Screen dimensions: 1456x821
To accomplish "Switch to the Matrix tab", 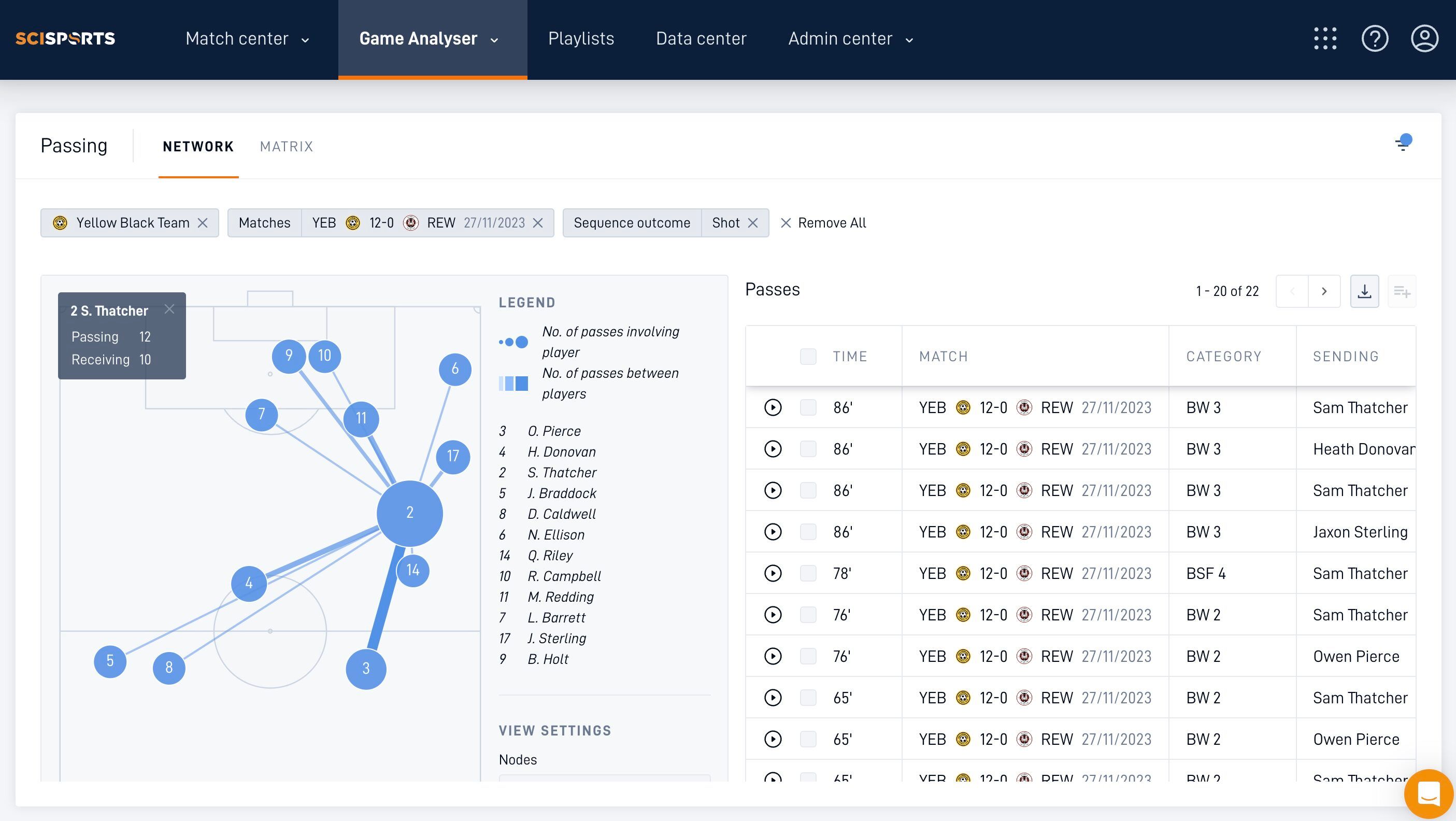I will [x=287, y=147].
